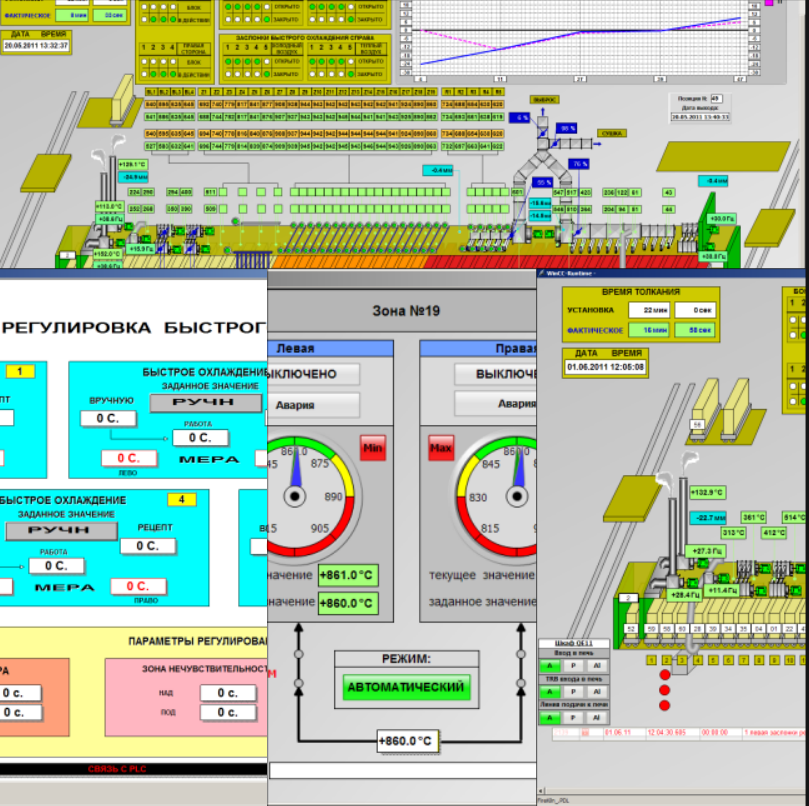
Task: Click the blue 98 % damper label
Action: [x=566, y=128]
